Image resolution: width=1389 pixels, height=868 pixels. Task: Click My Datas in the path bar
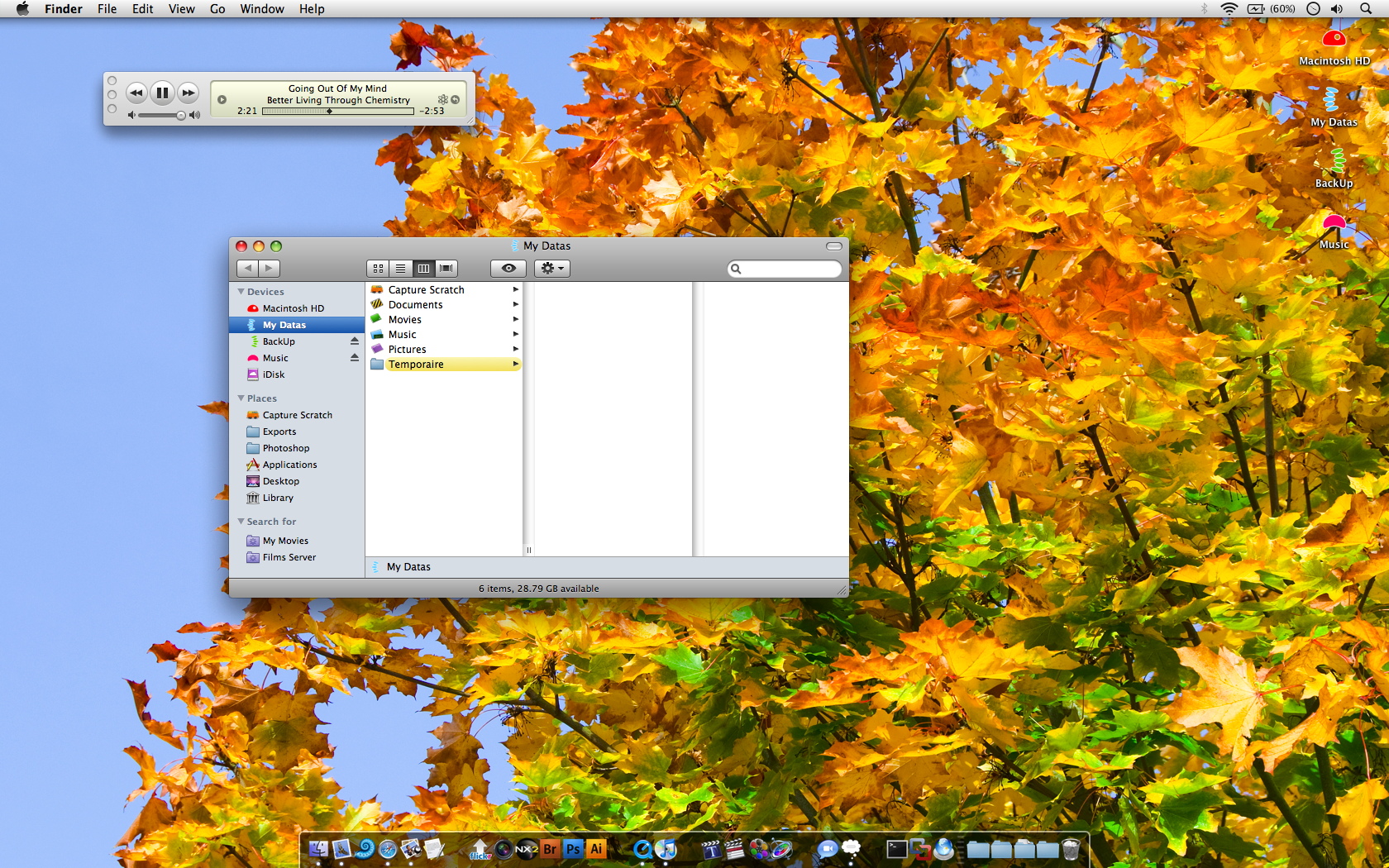coord(401,567)
